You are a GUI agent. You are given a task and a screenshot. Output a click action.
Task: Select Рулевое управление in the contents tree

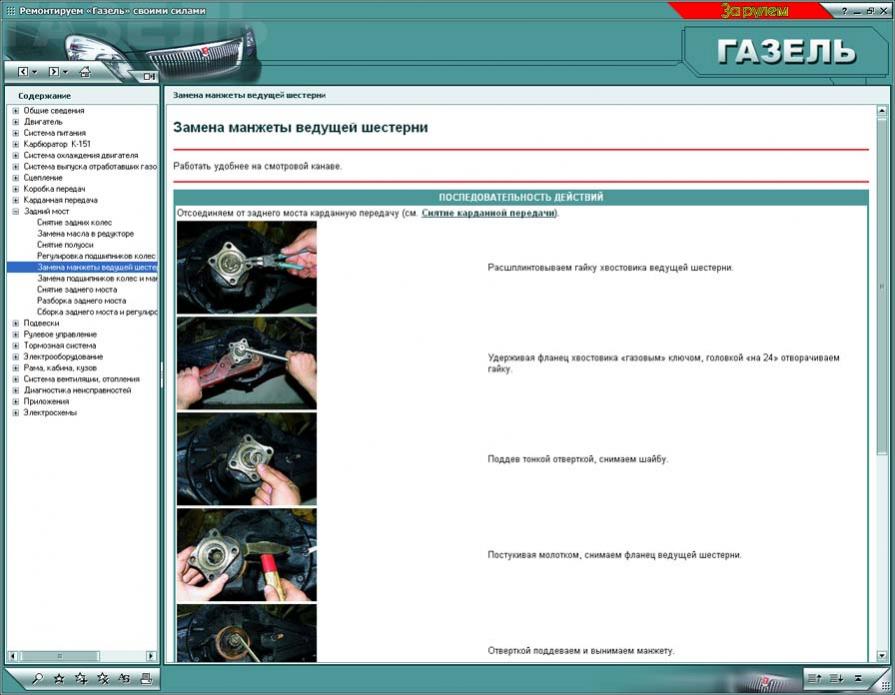(x=60, y=334)
